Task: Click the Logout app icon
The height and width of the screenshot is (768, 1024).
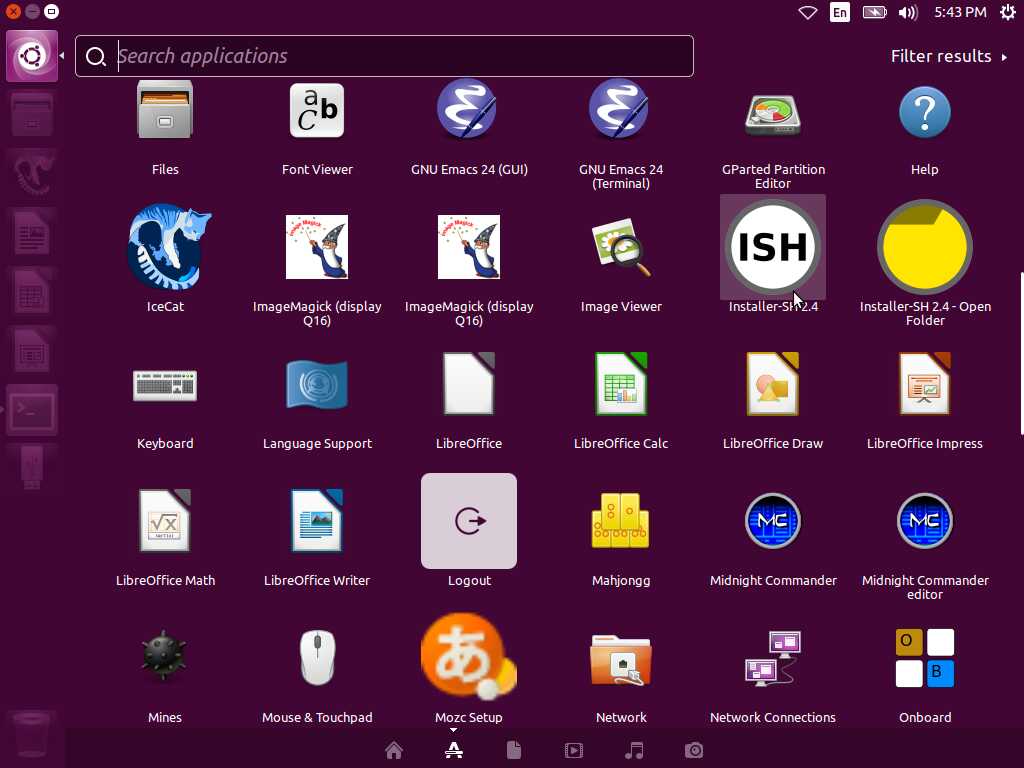Action: click(469, 521)
